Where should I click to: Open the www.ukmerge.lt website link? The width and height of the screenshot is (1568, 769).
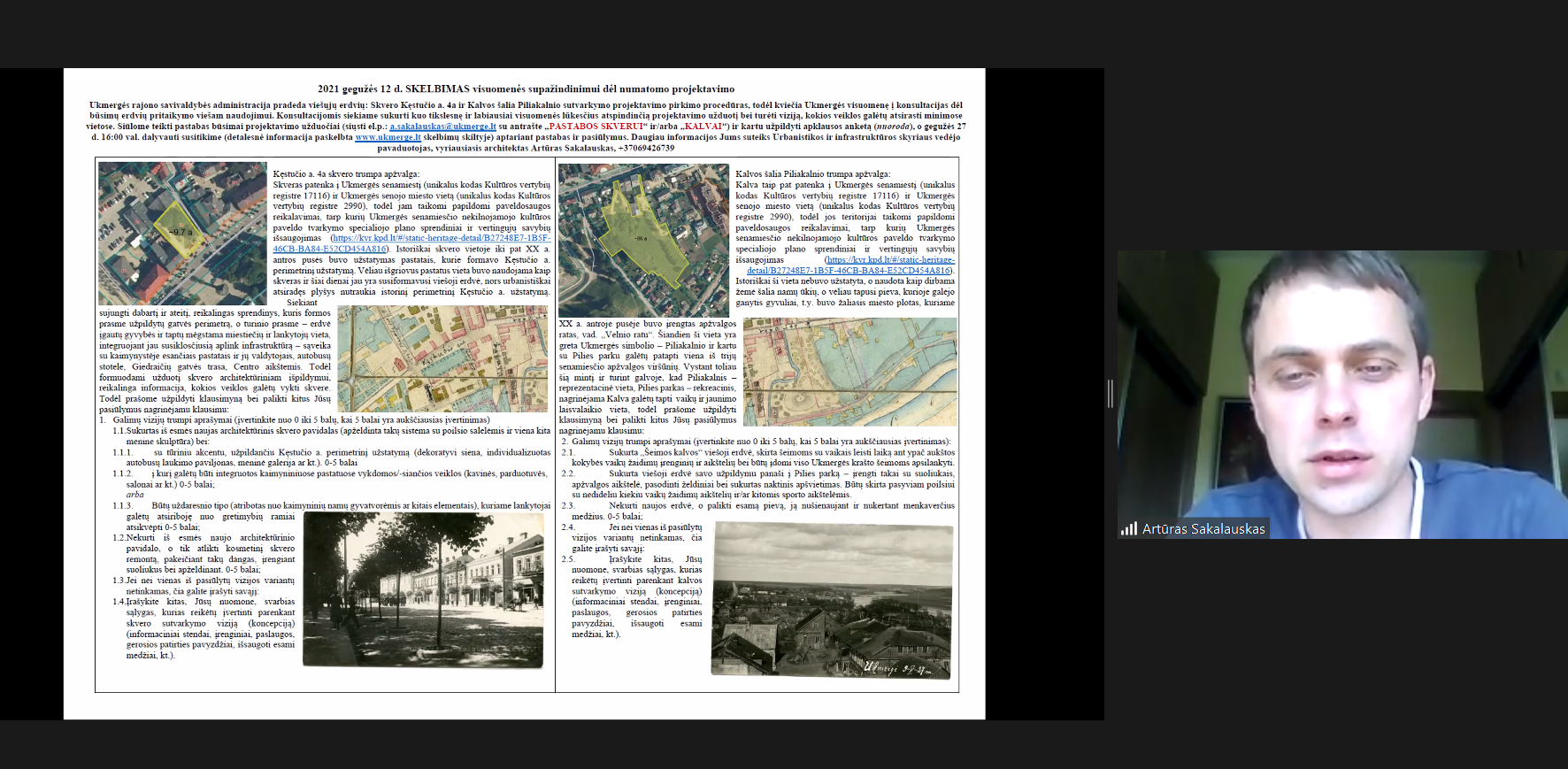[x=388, y=137]
